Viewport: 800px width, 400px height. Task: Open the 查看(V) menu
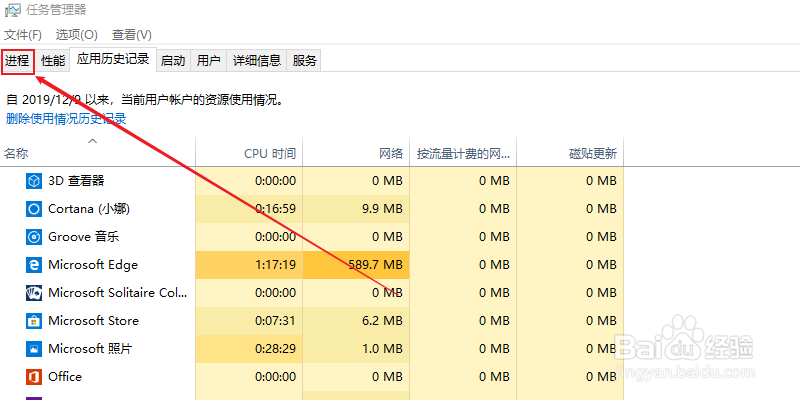point(132,35)
